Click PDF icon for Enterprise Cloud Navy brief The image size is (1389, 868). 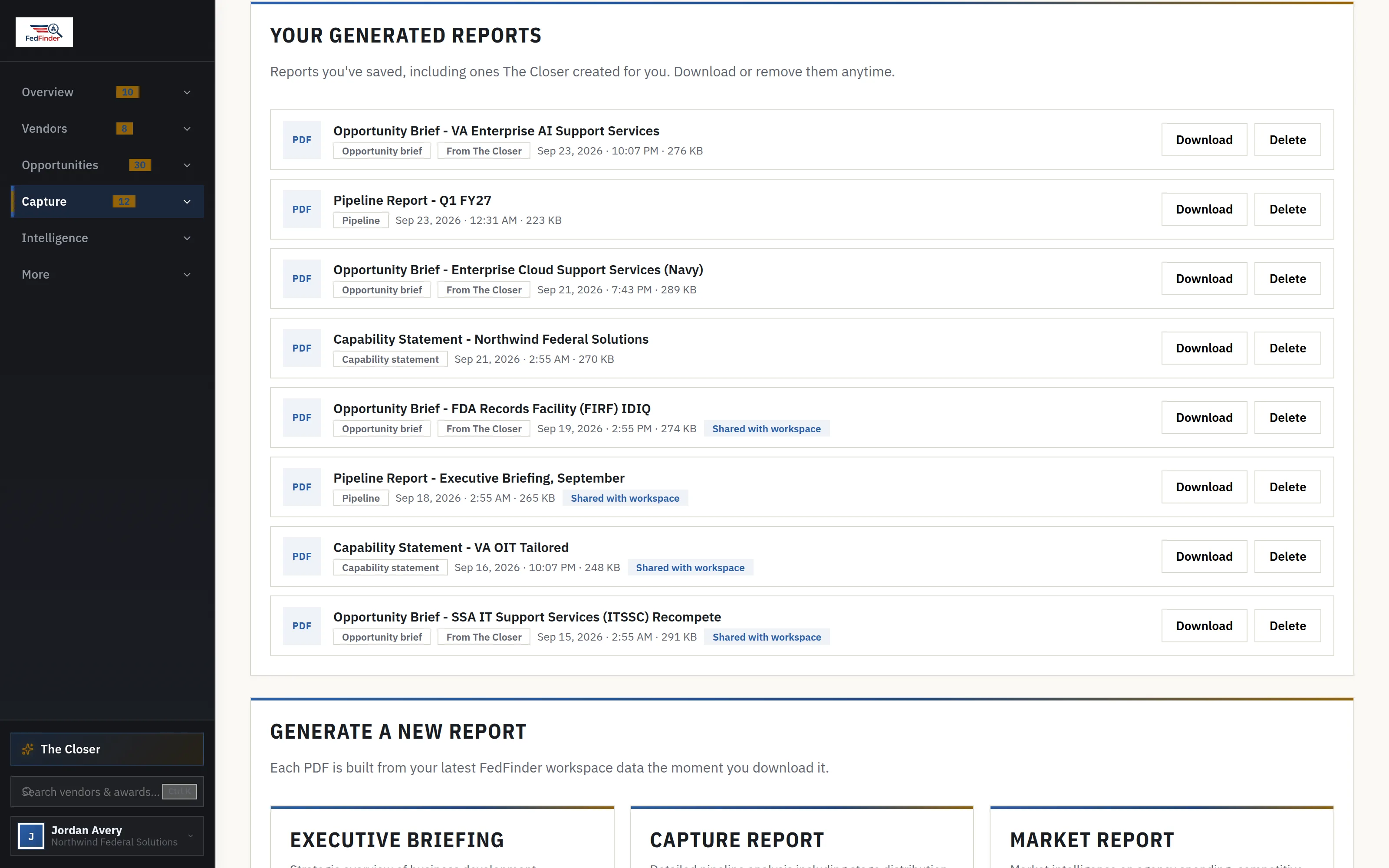302,279
